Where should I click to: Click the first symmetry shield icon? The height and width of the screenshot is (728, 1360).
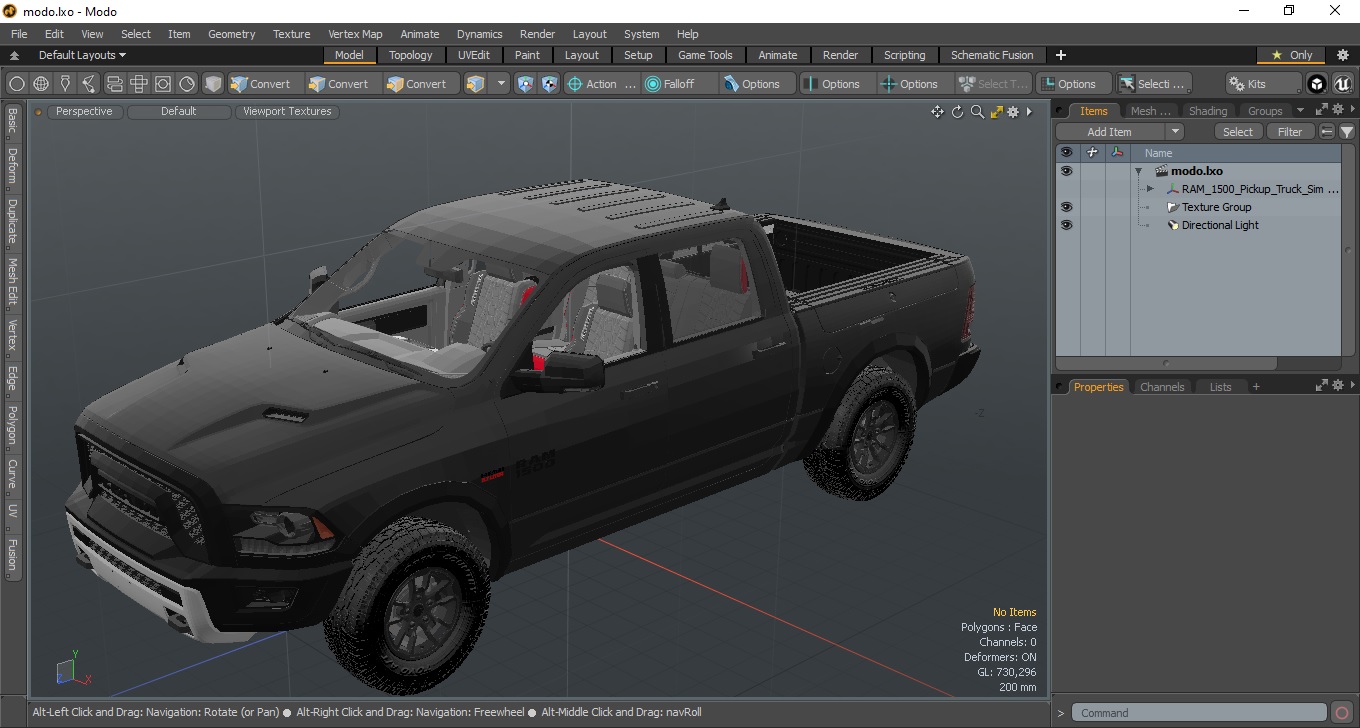[526, 84]
